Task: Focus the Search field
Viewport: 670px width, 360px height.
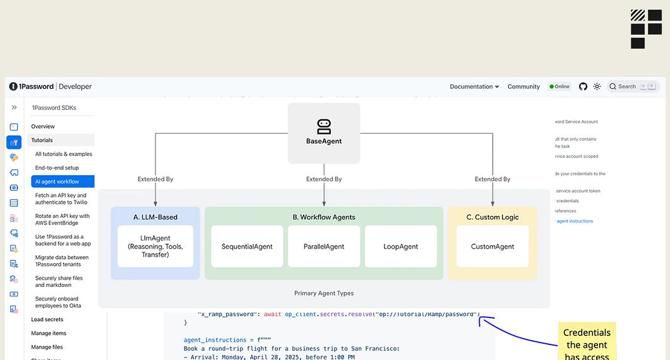Action: coord(633,86)
